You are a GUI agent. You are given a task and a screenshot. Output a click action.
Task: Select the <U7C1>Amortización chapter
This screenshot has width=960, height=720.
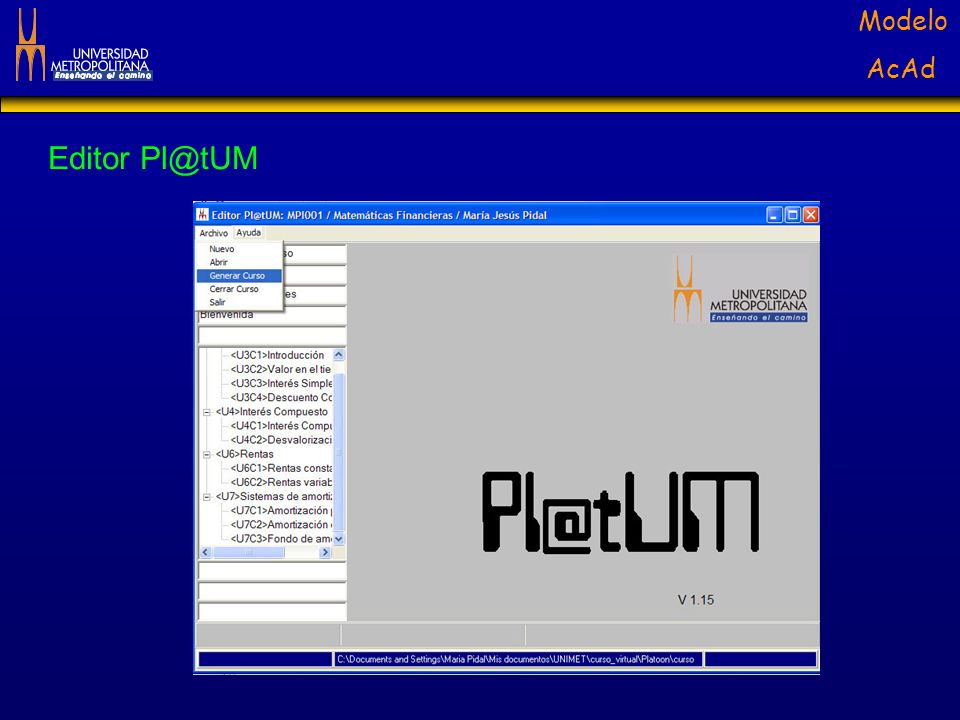click(x=281, y=510)
